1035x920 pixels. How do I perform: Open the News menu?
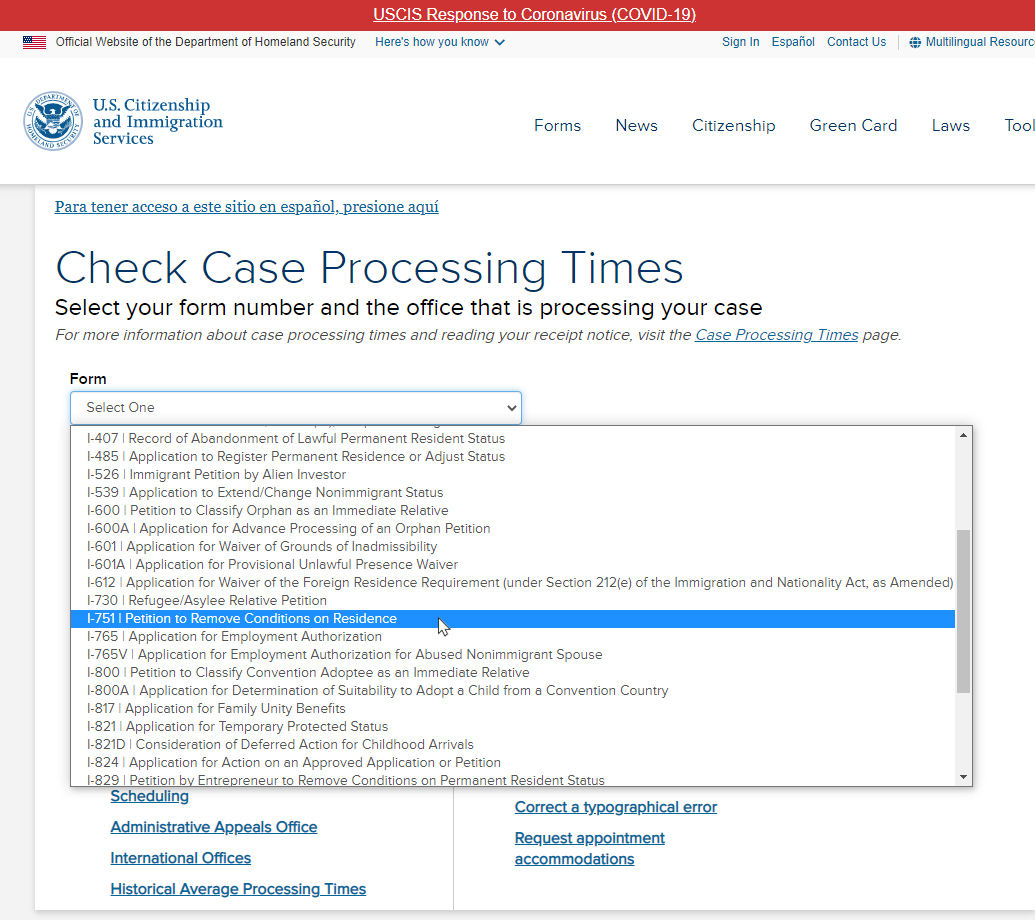pyautogui.click(x=636, y=125)
